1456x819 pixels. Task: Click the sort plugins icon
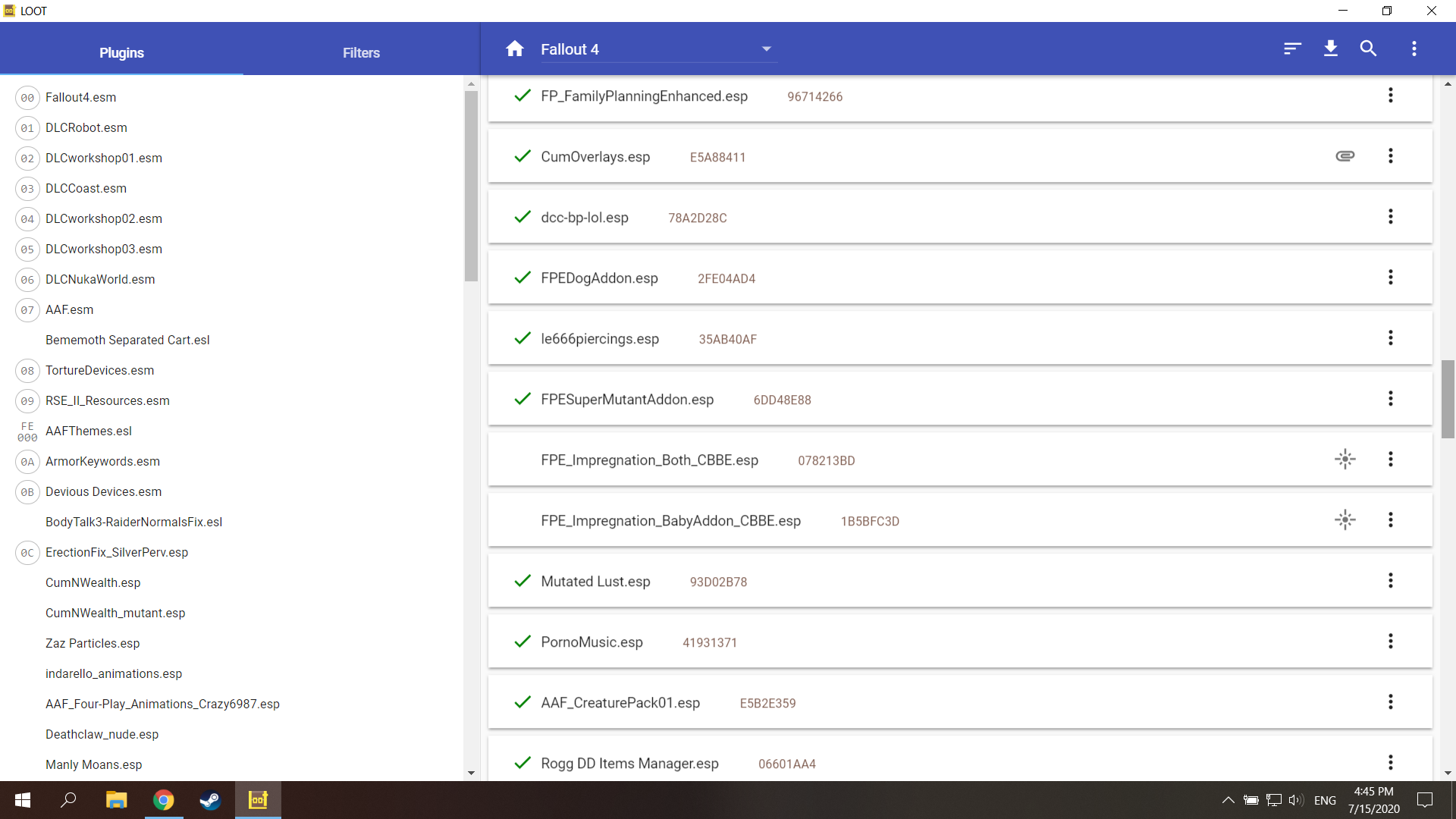[x=1292, y=49]
